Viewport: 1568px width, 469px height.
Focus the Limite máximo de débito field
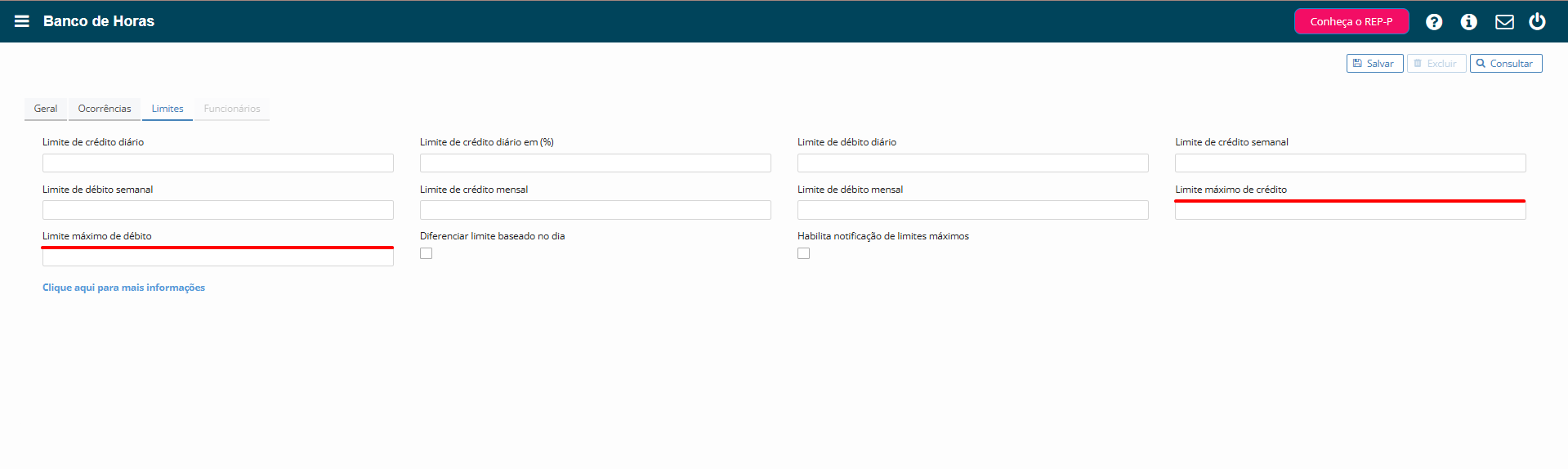pyautogui.click(x=218, y=257)
